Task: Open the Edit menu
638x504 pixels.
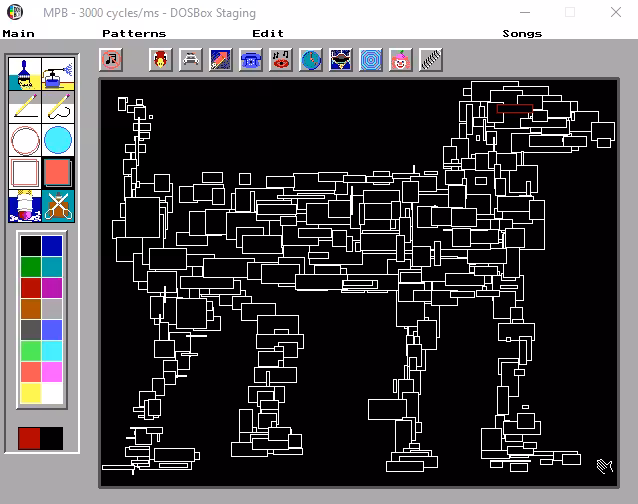Action: pos(268,33)
